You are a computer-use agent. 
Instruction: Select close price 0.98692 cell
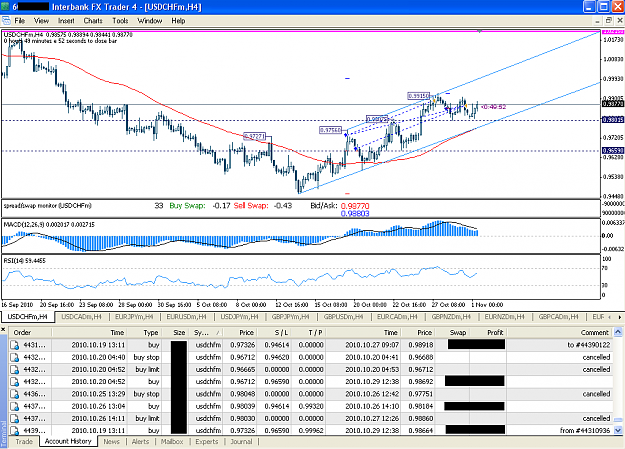[421, 382]
